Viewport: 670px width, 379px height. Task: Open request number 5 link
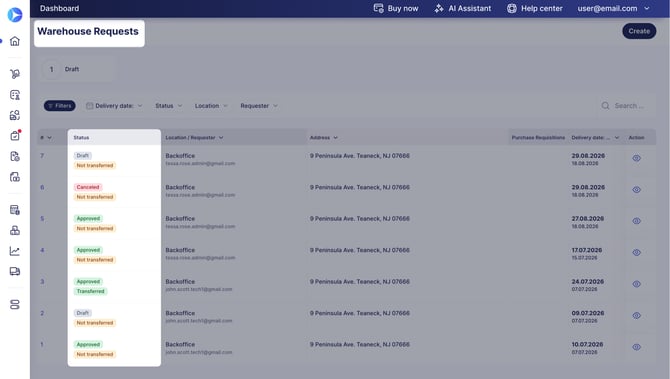[42, 218]
